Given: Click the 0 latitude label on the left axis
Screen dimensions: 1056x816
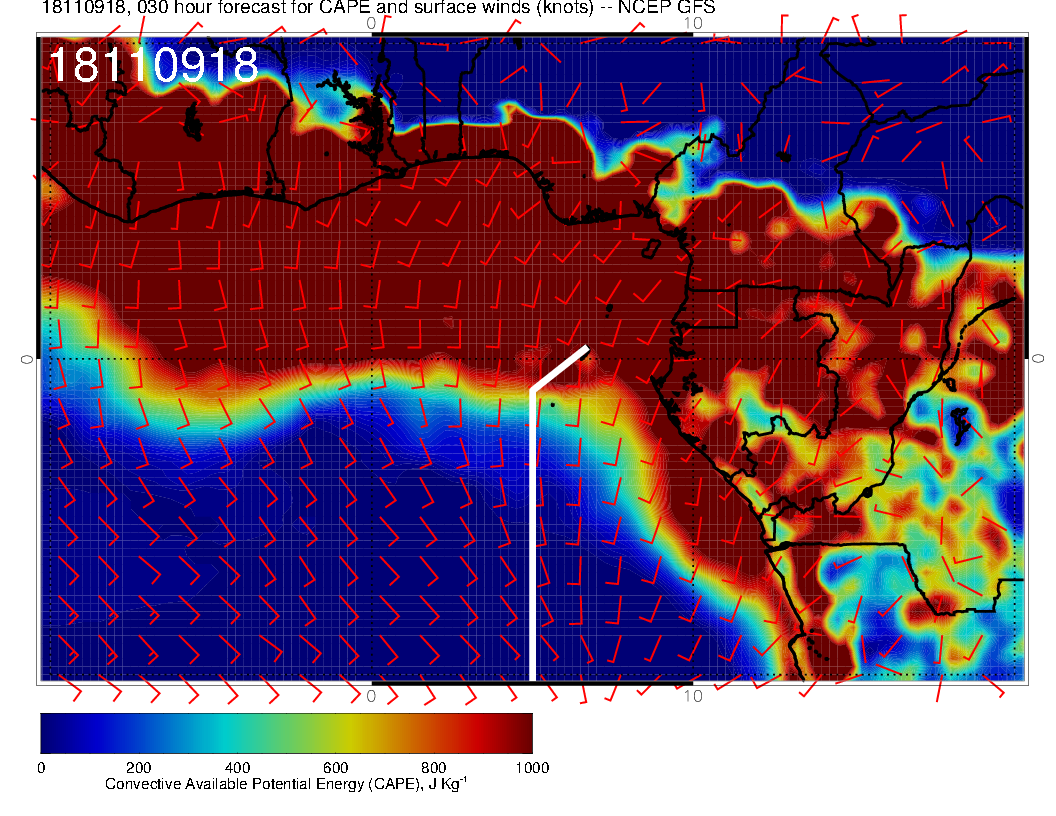Looking at the screenshot, I should click(x=27, y=360).
